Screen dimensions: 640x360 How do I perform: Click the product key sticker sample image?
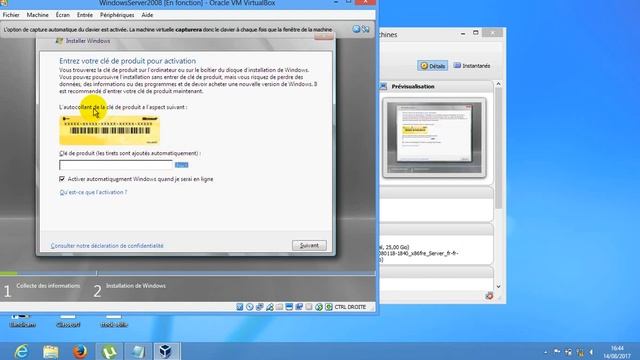coord(109,130)
